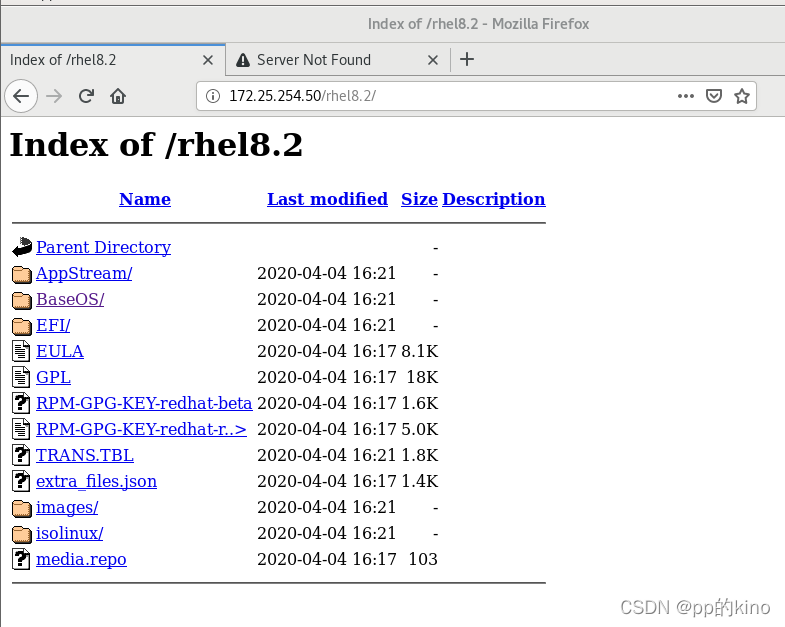This screenshot has width=785, height=627.
Task: Open the images/ directory
Action: [67, 508]
